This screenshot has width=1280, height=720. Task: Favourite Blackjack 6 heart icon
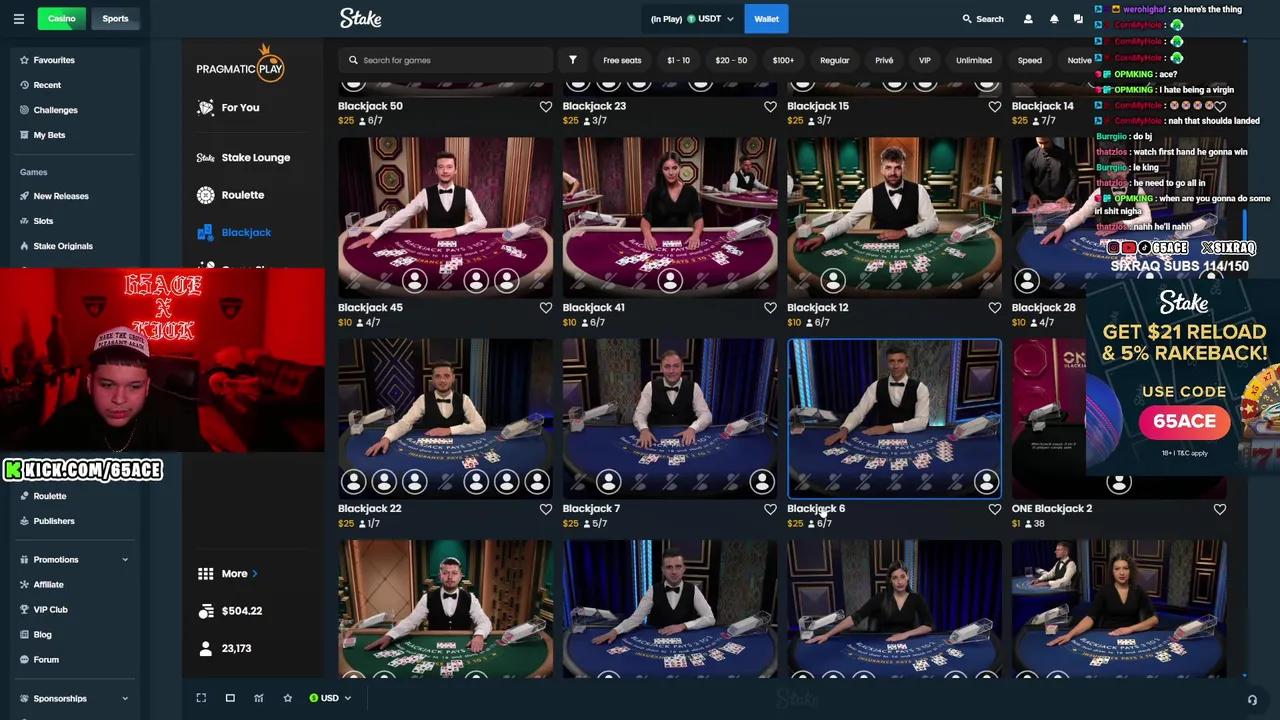[995, 509]
